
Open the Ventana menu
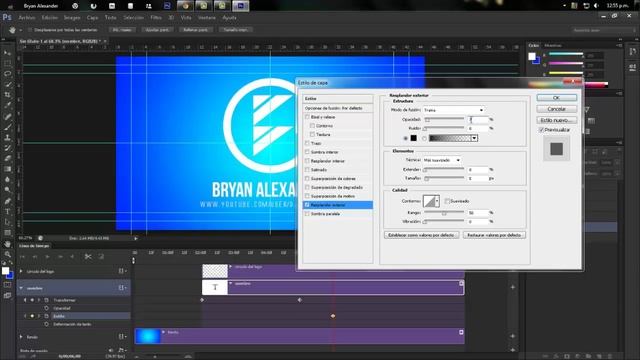[x=207, y=18]
